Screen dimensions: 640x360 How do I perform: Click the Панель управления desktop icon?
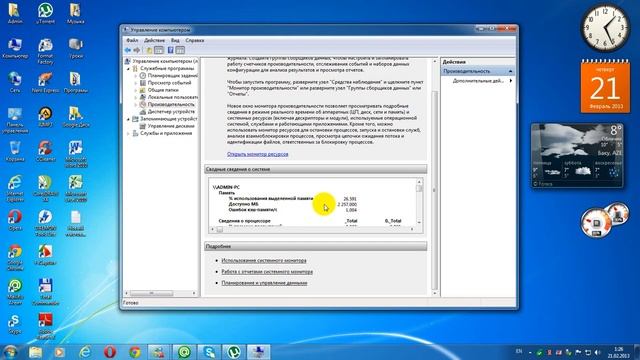point(15,120)
